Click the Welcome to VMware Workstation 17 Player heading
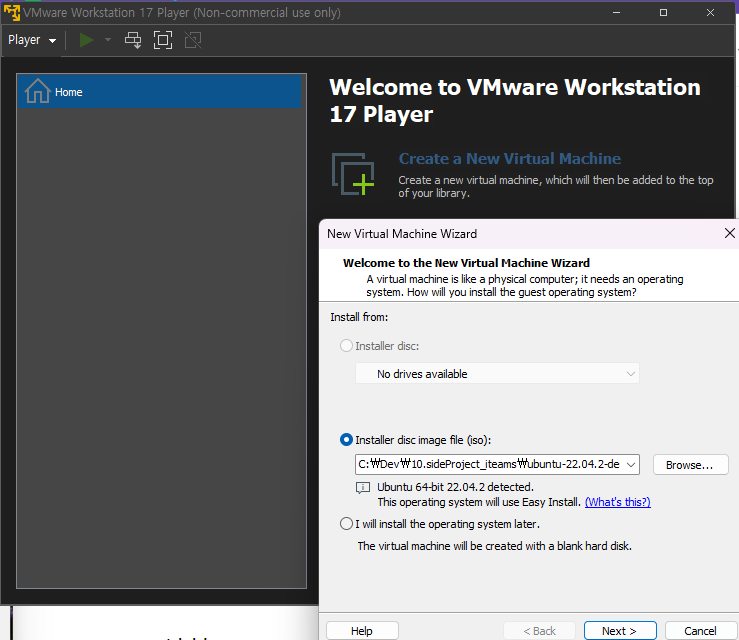 coord(515,100)
